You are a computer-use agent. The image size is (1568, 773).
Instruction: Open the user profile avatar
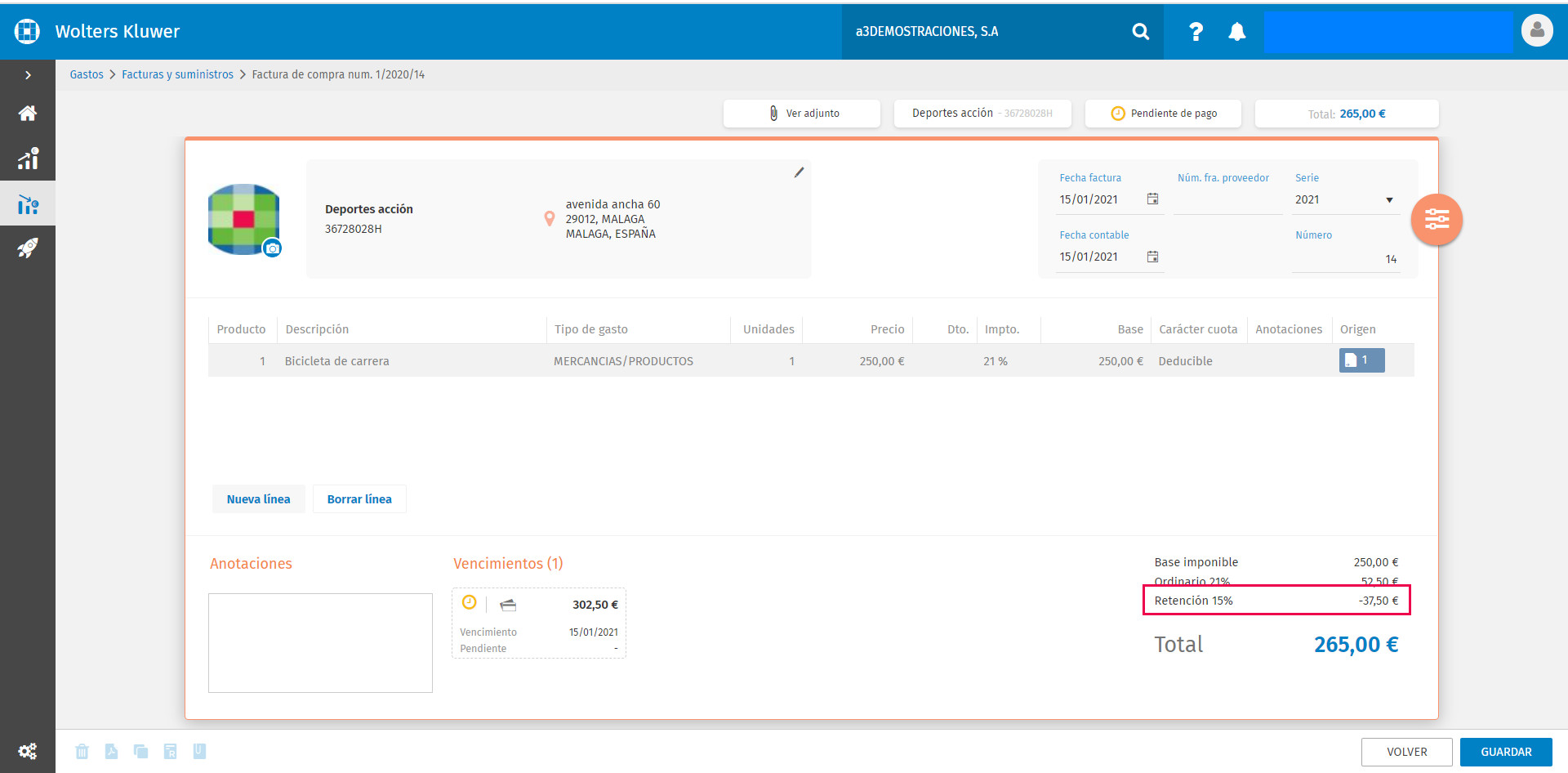point(1537,31)
